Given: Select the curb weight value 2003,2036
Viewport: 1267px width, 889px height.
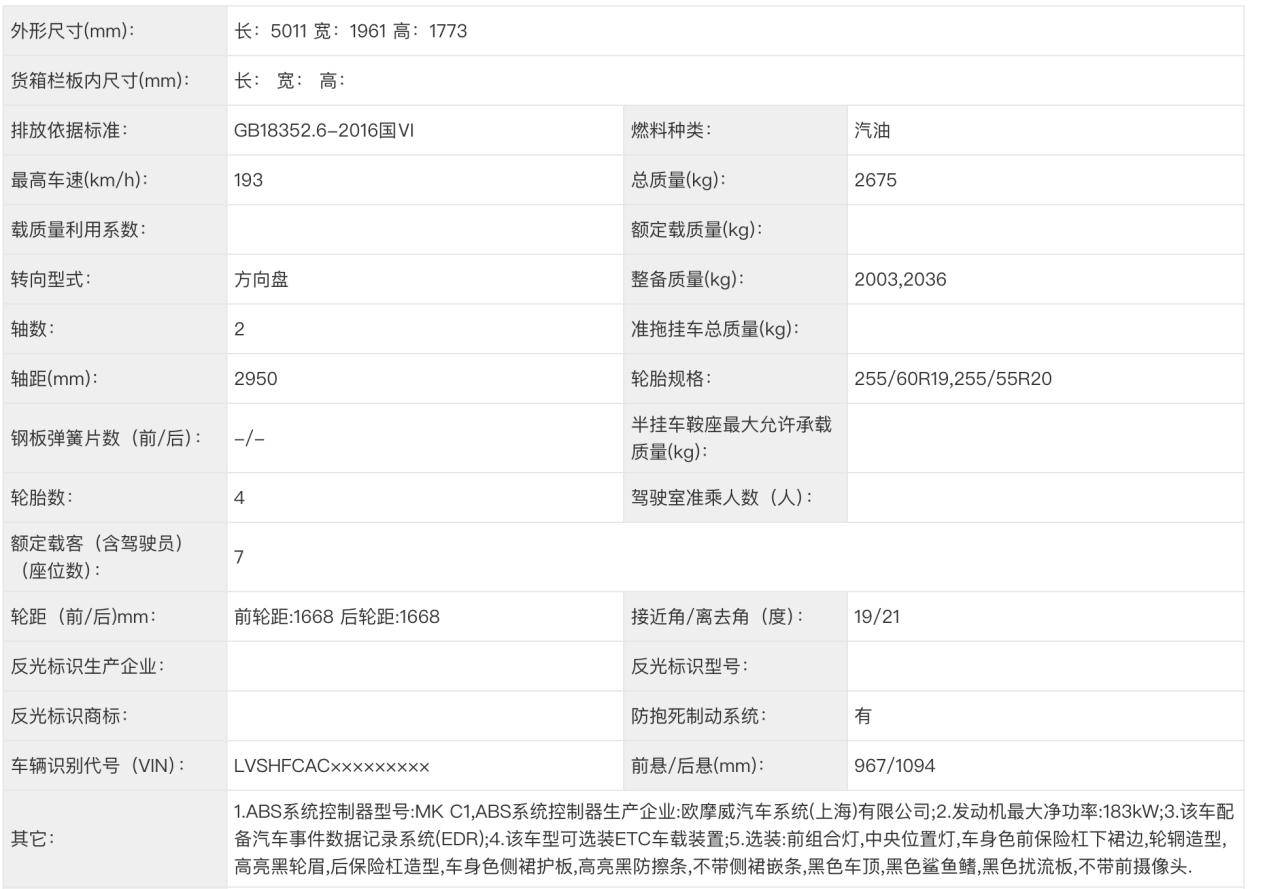Looking at the screenshot, I should coord(900,279).
